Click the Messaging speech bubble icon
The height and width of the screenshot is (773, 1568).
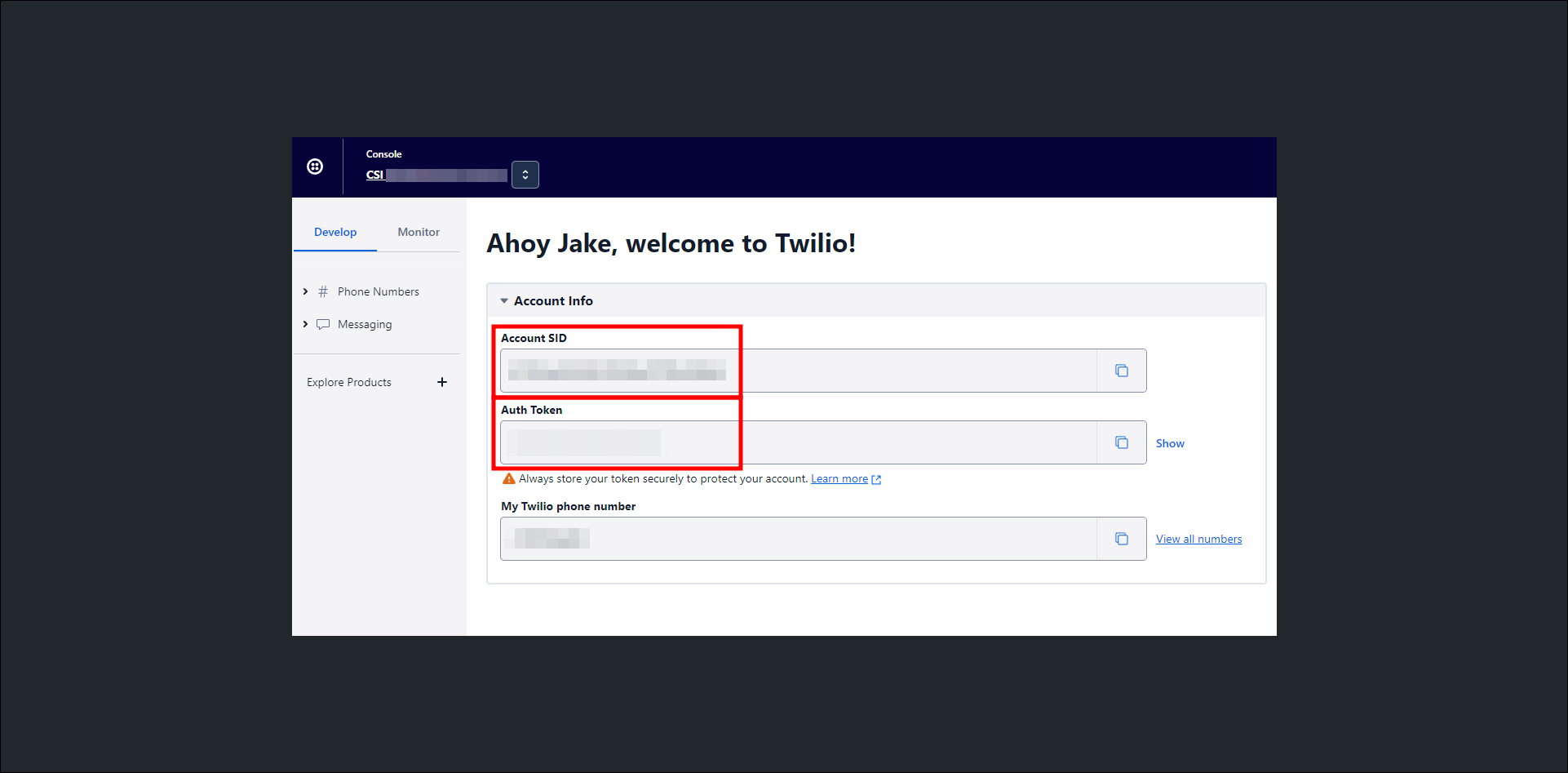(x=323, y=324)
